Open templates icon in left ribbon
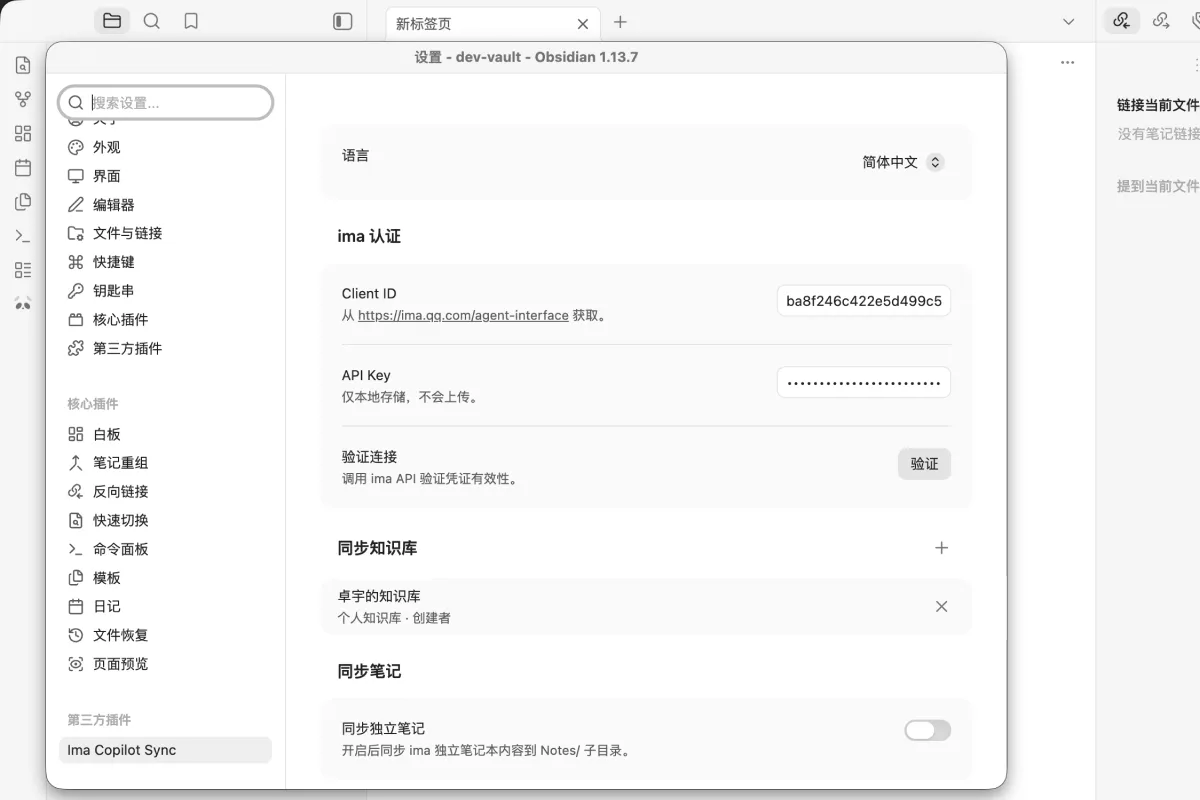Image resolution: width=1200 pixels, height=800 pixels. [23, 202]
